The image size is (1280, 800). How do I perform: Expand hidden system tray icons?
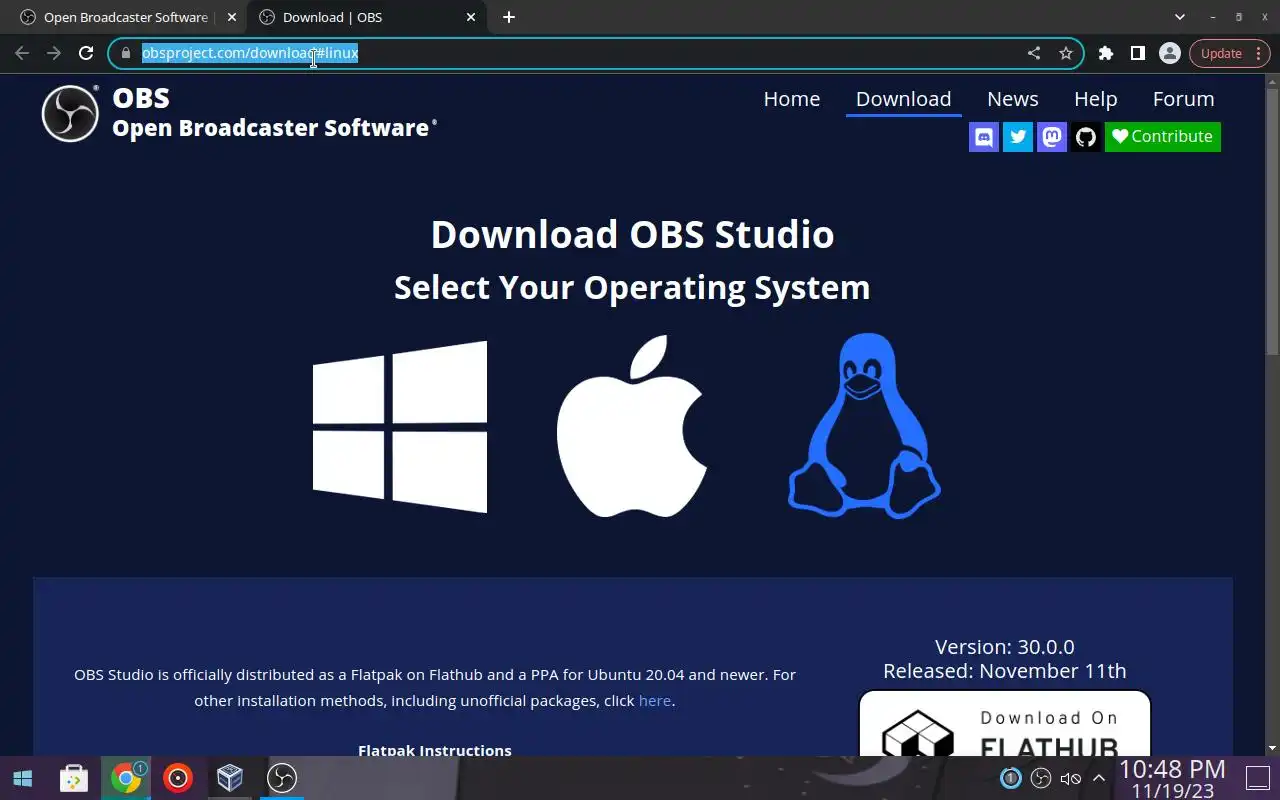[1098, 778]
